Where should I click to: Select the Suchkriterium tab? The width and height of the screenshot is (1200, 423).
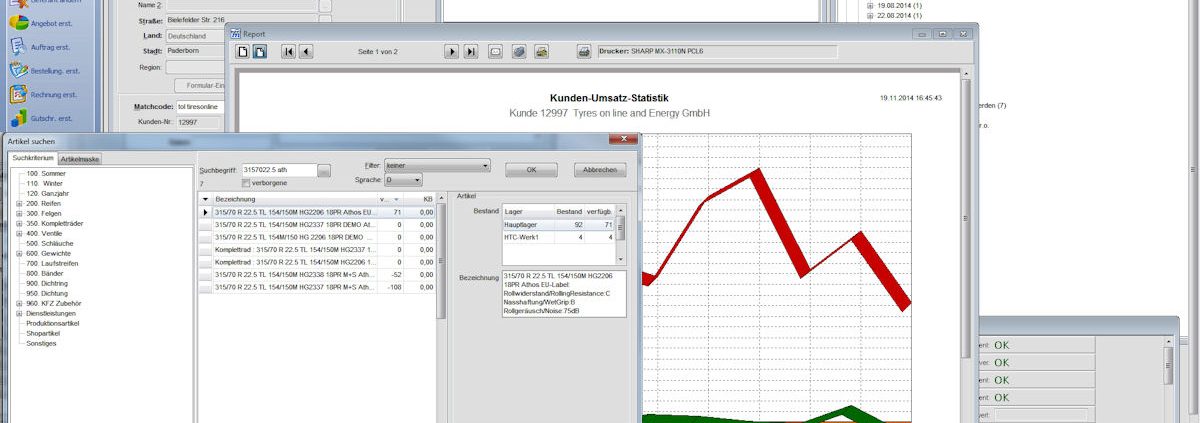(x=31, y=159)
